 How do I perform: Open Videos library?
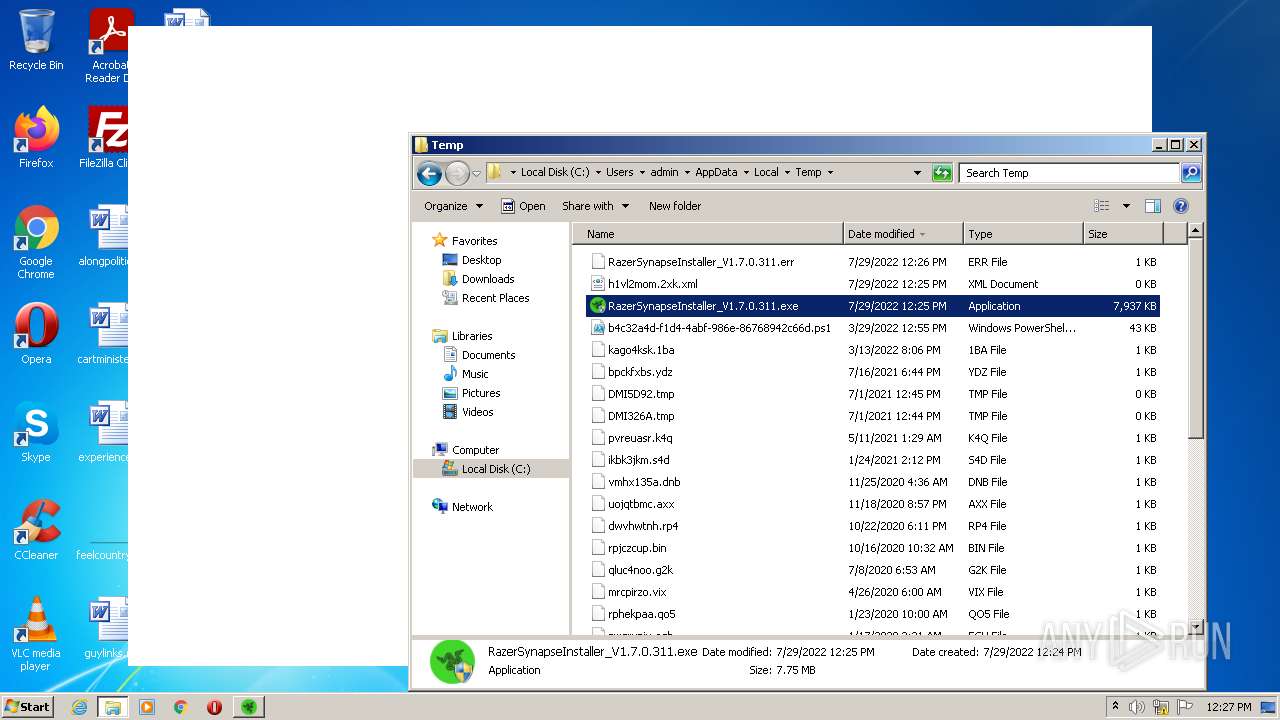(x=477, y=412)
